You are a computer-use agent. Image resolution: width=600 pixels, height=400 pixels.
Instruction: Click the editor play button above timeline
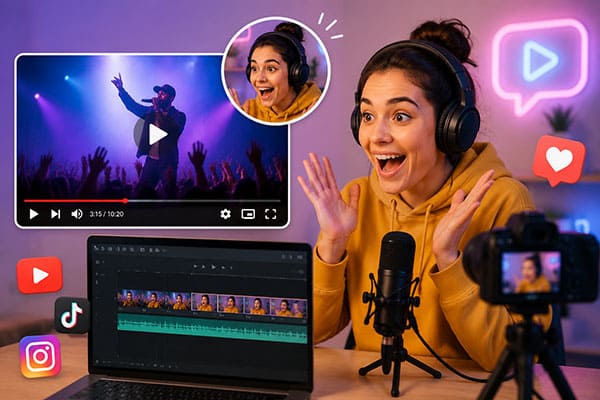click(214, 267)
